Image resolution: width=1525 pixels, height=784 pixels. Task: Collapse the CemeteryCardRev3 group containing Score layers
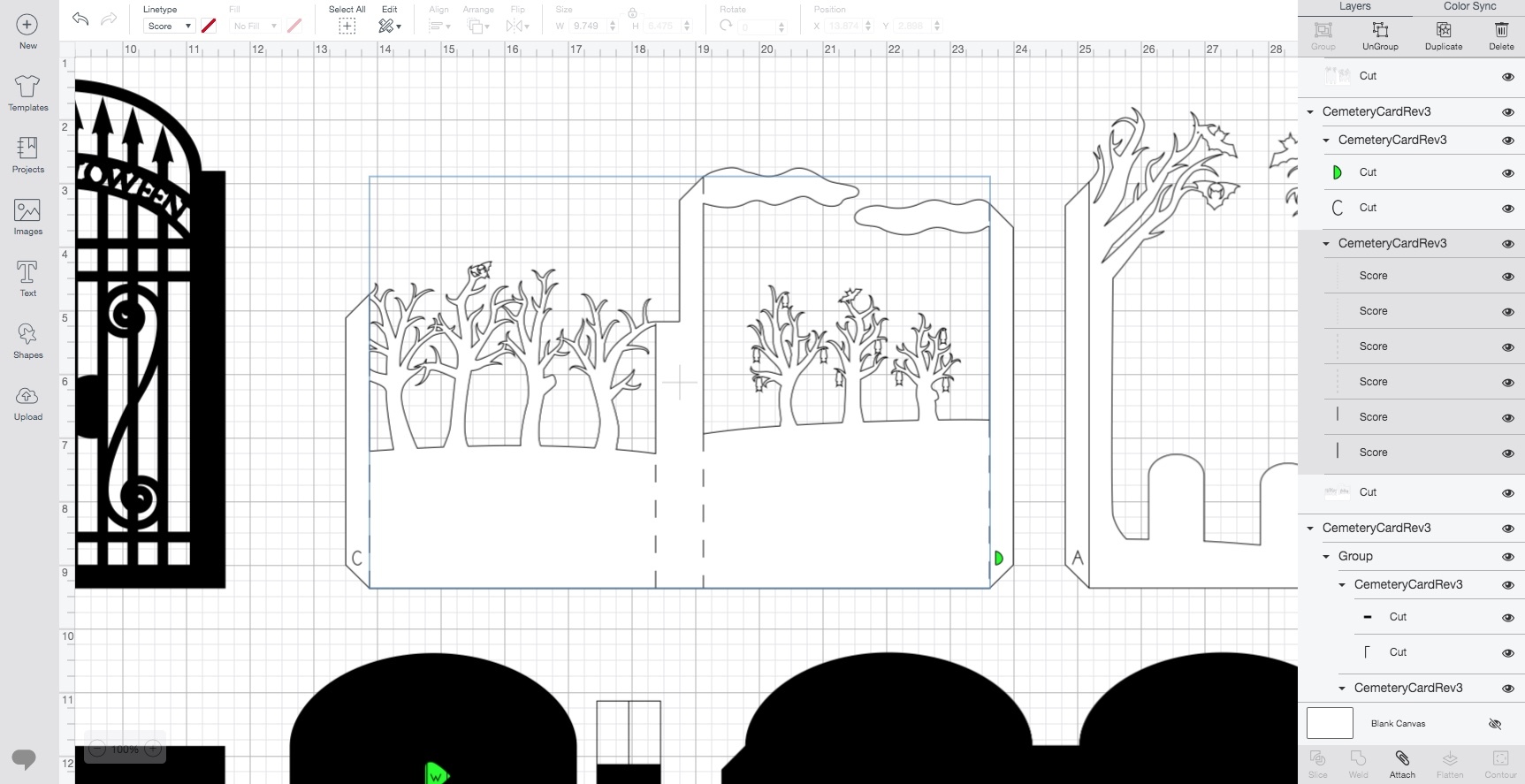pos(1326,244)
